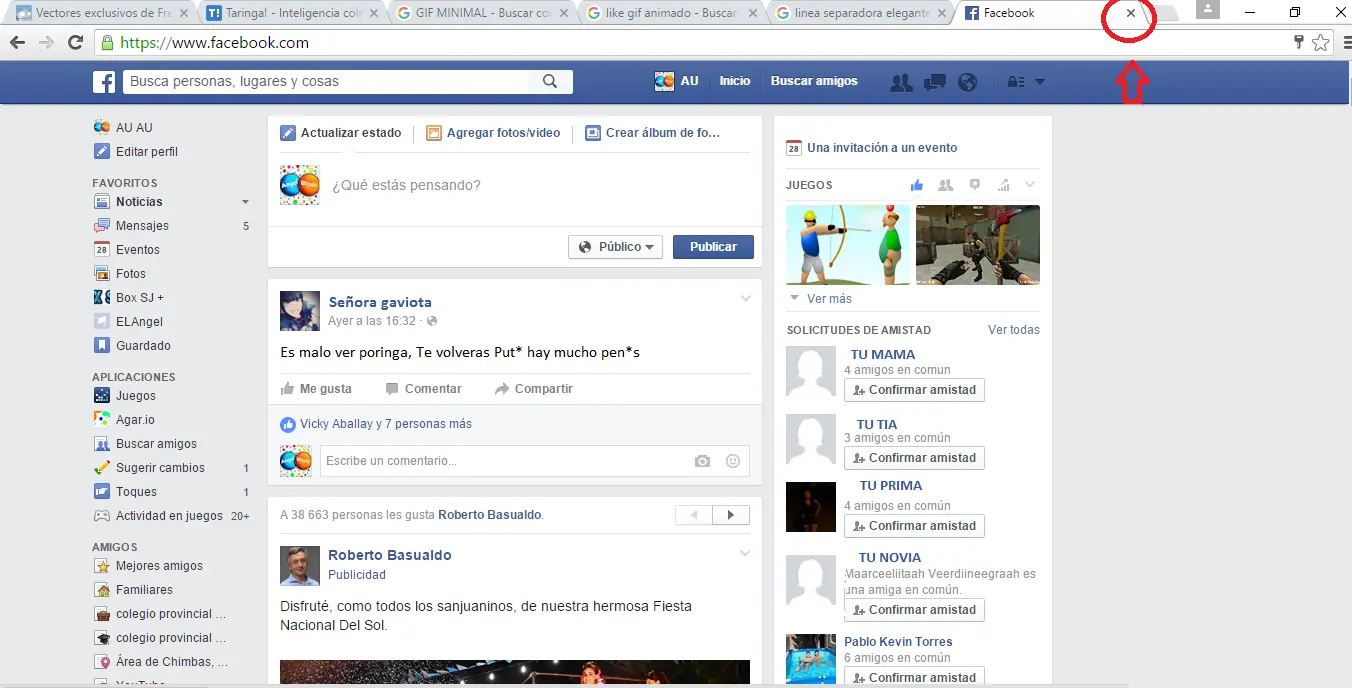Expand Ver más under games
The height and width of the screenshot is (688, 1352).
(829, 299)
